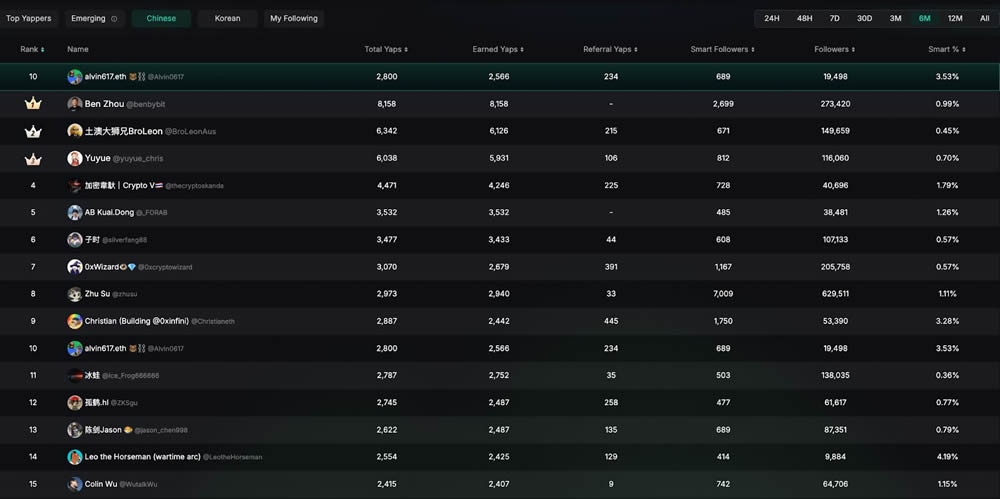Sort by Total Yaps column
The width and height of the screenshot is (1000, 499).
coord(386,49)
